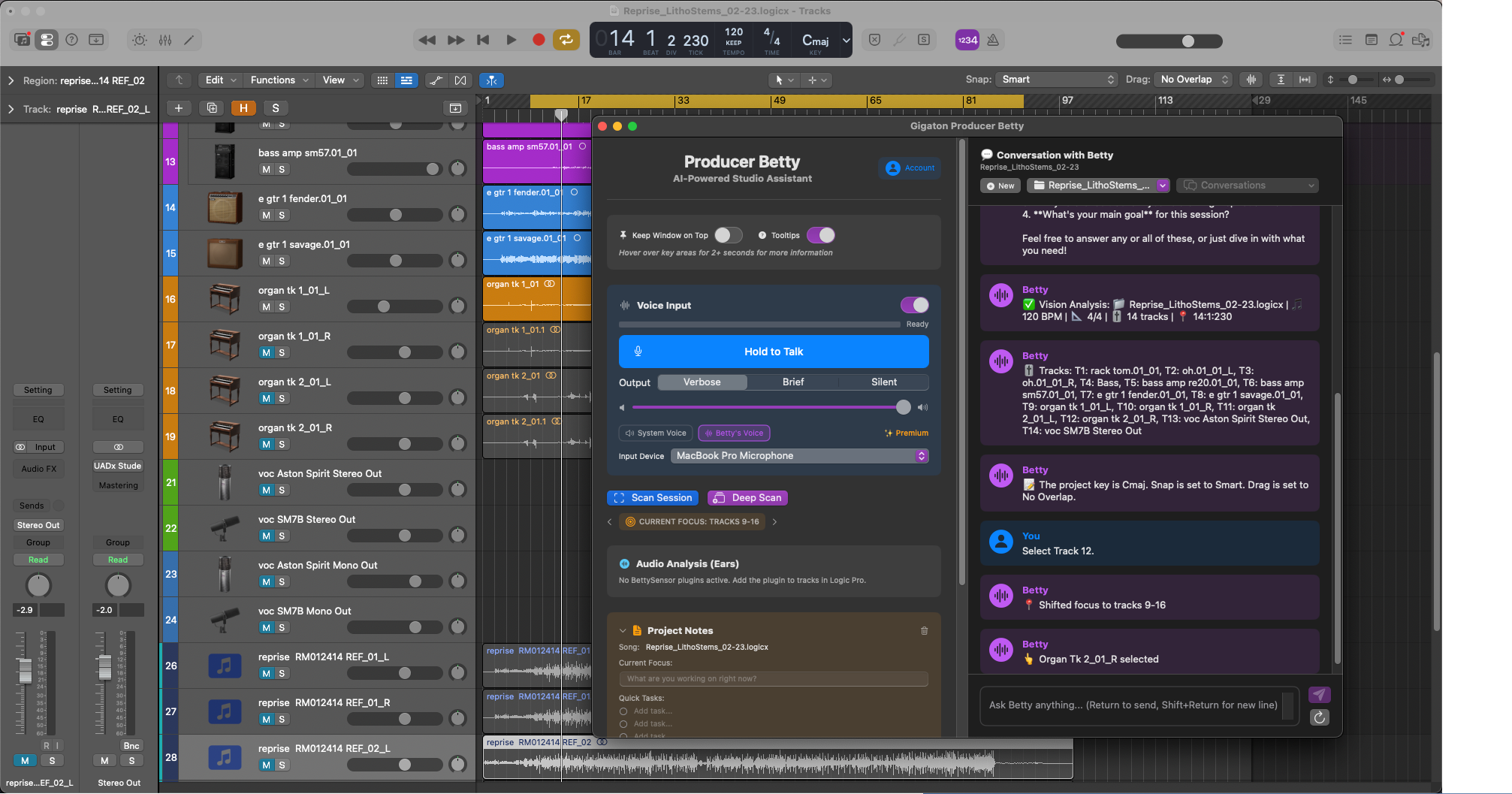Screen dimensions: 1512x794
Task: Adjust the Betty output volume slider
Action: point(903,407)
